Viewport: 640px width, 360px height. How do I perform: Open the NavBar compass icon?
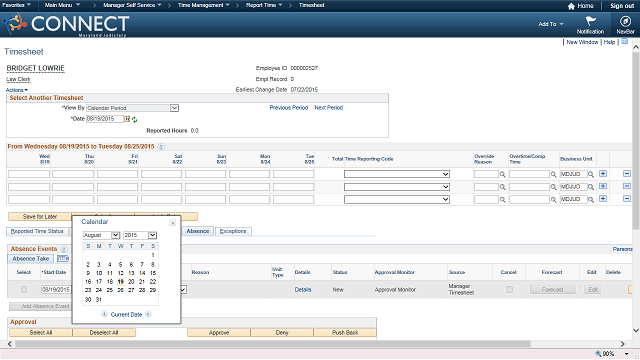coord(625,21)
